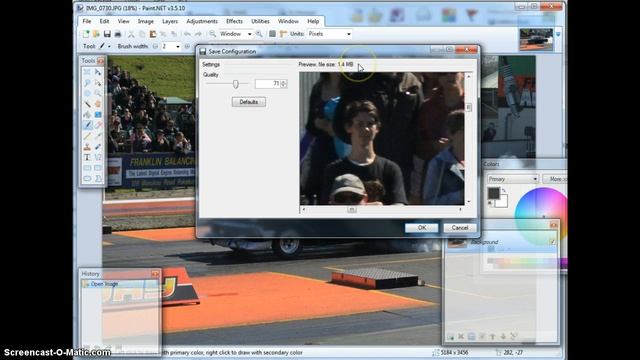Click the Undo toolbar icon
640x360 pixels.
[x=187, y=34]
